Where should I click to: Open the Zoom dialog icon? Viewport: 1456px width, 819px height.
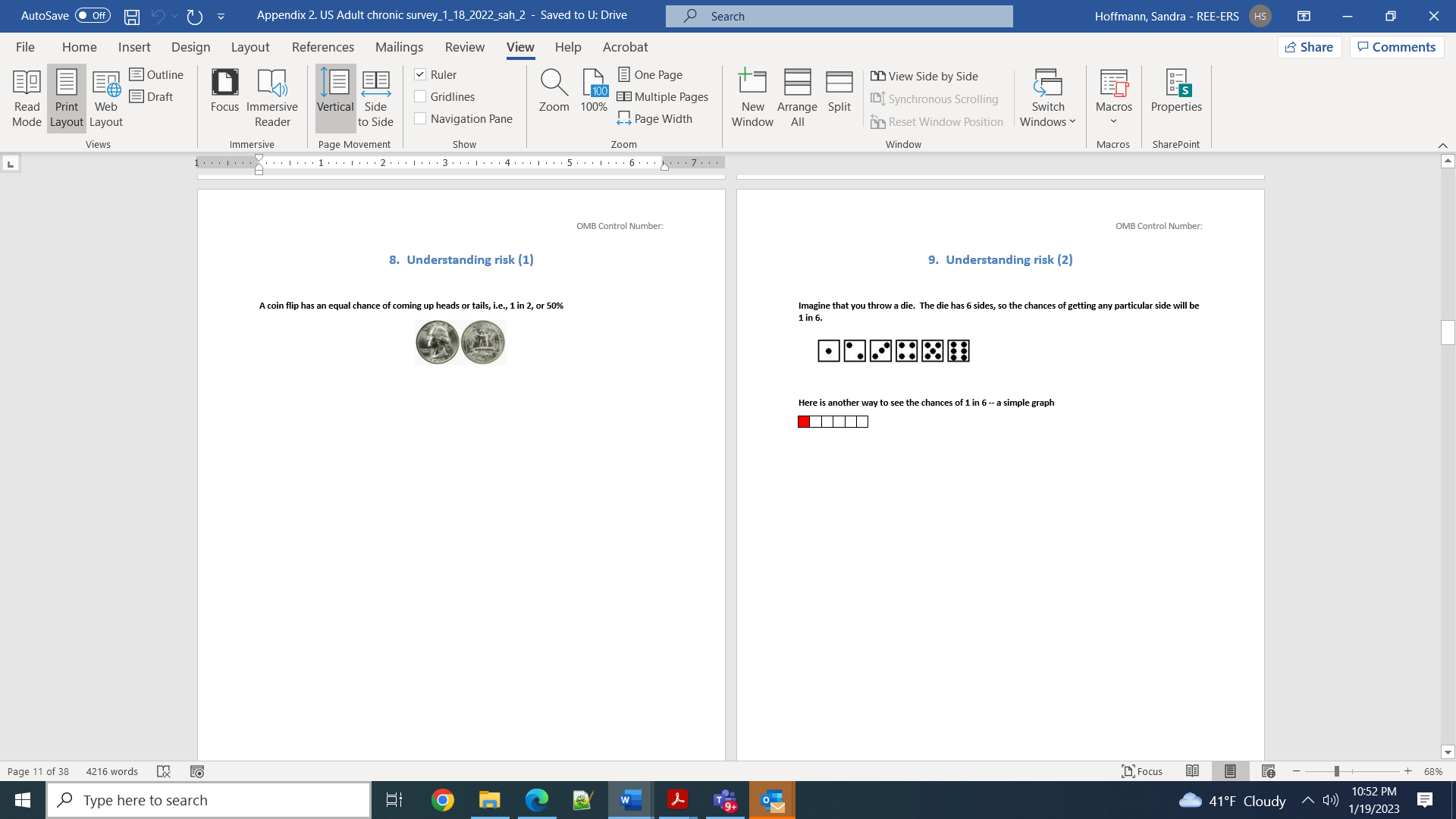[554, 91]
